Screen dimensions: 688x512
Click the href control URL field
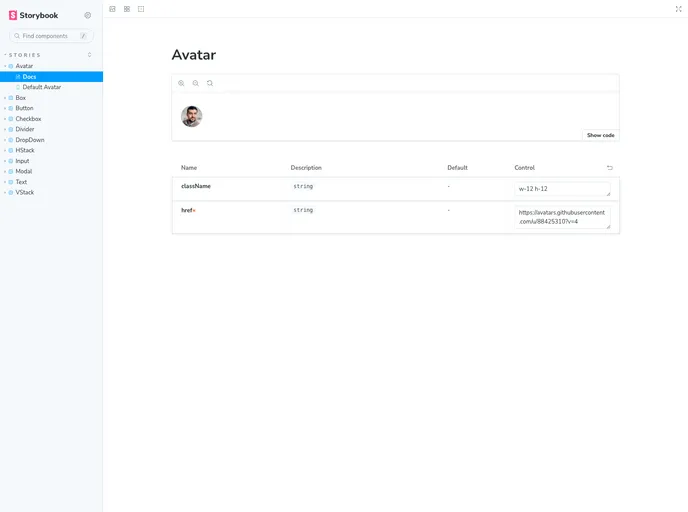[562, 217]
